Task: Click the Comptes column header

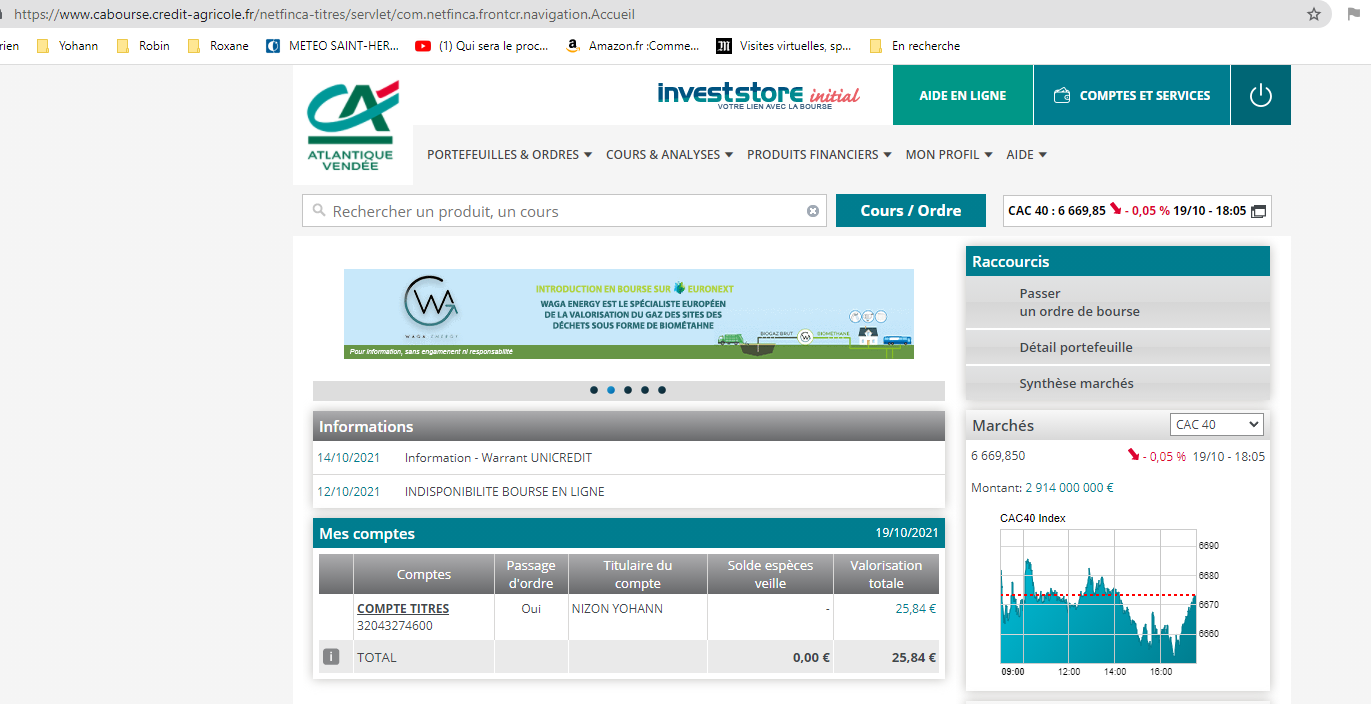Action: click(x=424, y=574)
